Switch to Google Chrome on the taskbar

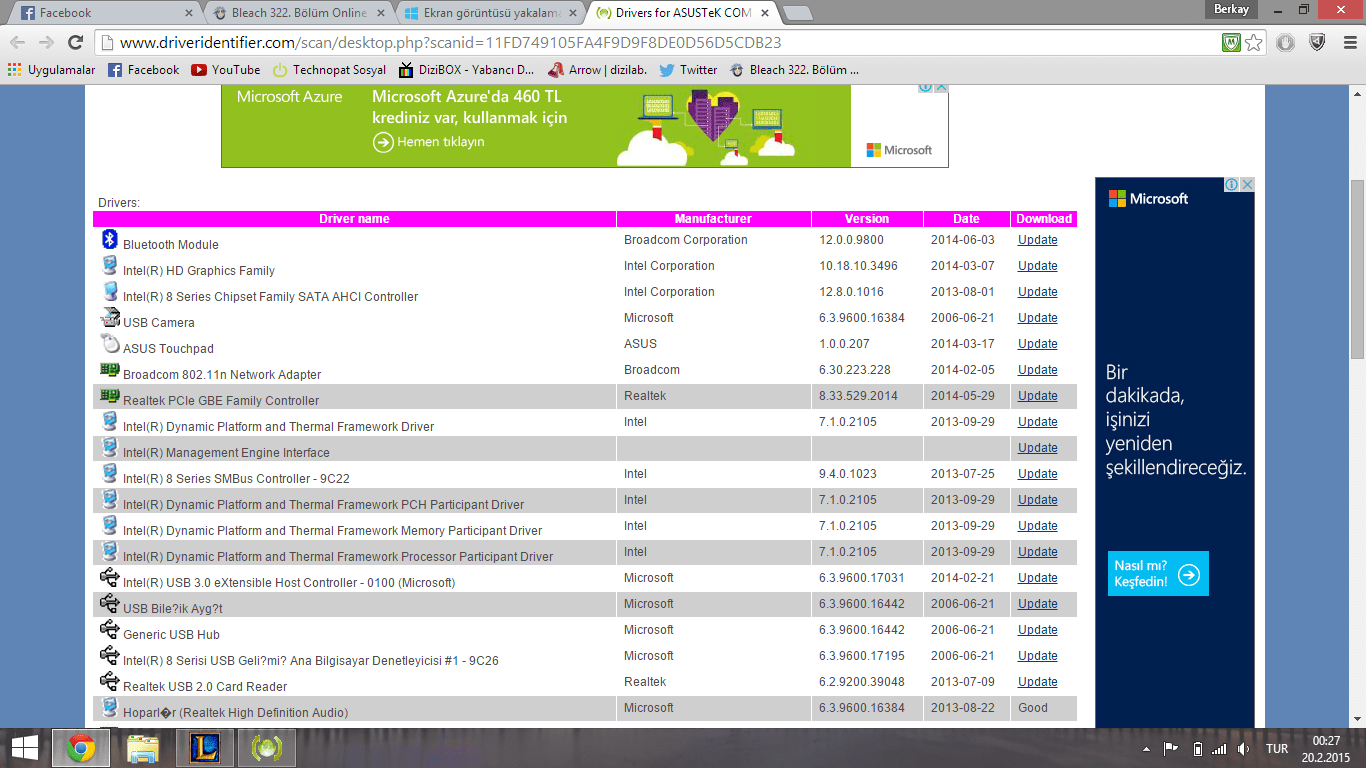tap(81, 748)
